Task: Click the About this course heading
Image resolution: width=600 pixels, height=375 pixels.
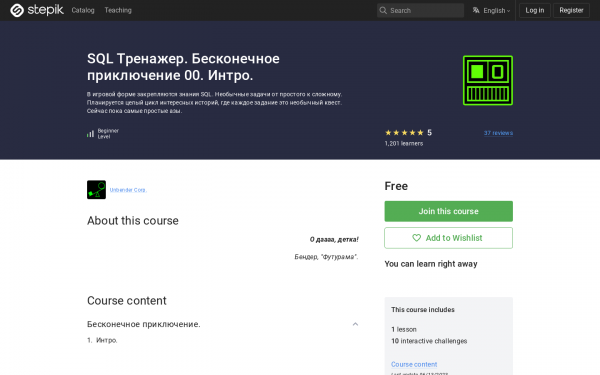Action: point(133,221)
